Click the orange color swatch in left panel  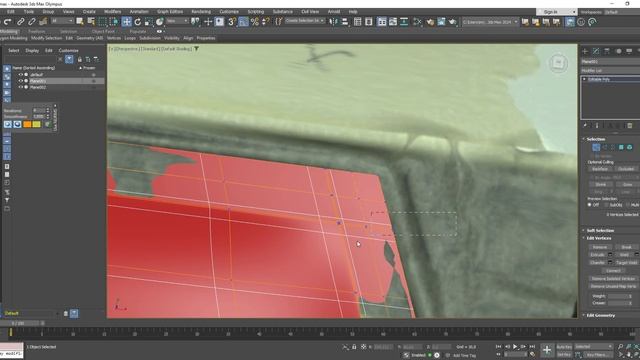27,124
